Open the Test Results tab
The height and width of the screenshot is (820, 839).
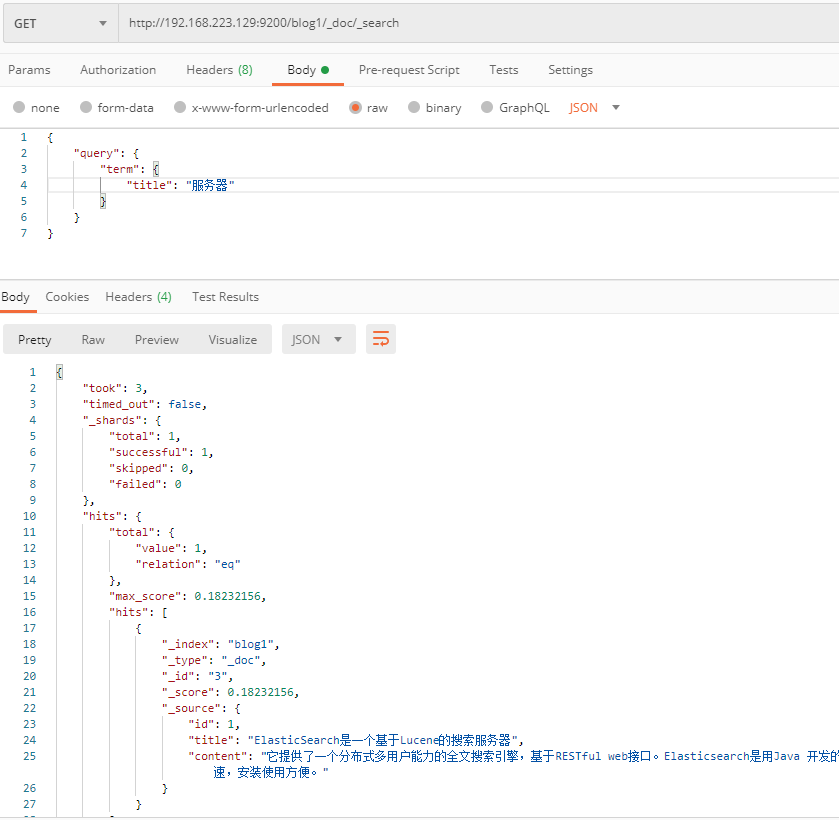click(x=225, y=297)
